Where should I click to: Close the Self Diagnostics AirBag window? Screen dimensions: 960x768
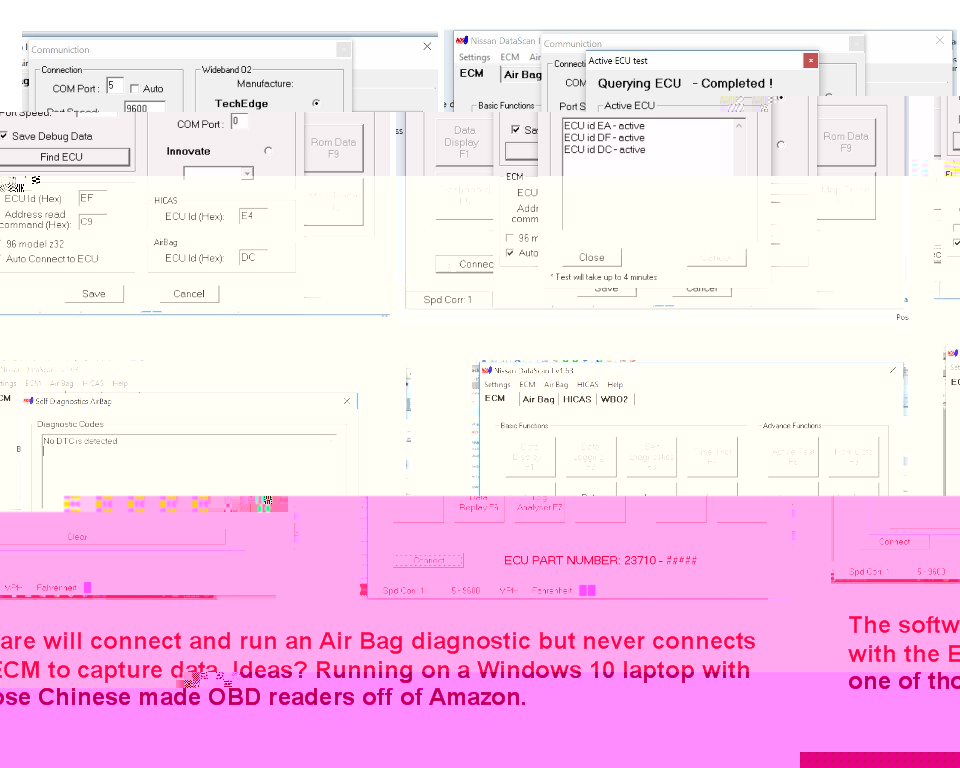[x=347, y=401]
